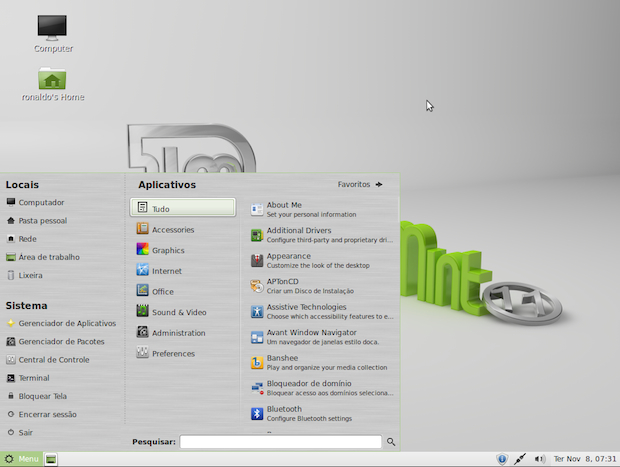Viewport: 620px width, 467px height.
Task: Click the search magnifier icon
Action: tap(391, 442)
